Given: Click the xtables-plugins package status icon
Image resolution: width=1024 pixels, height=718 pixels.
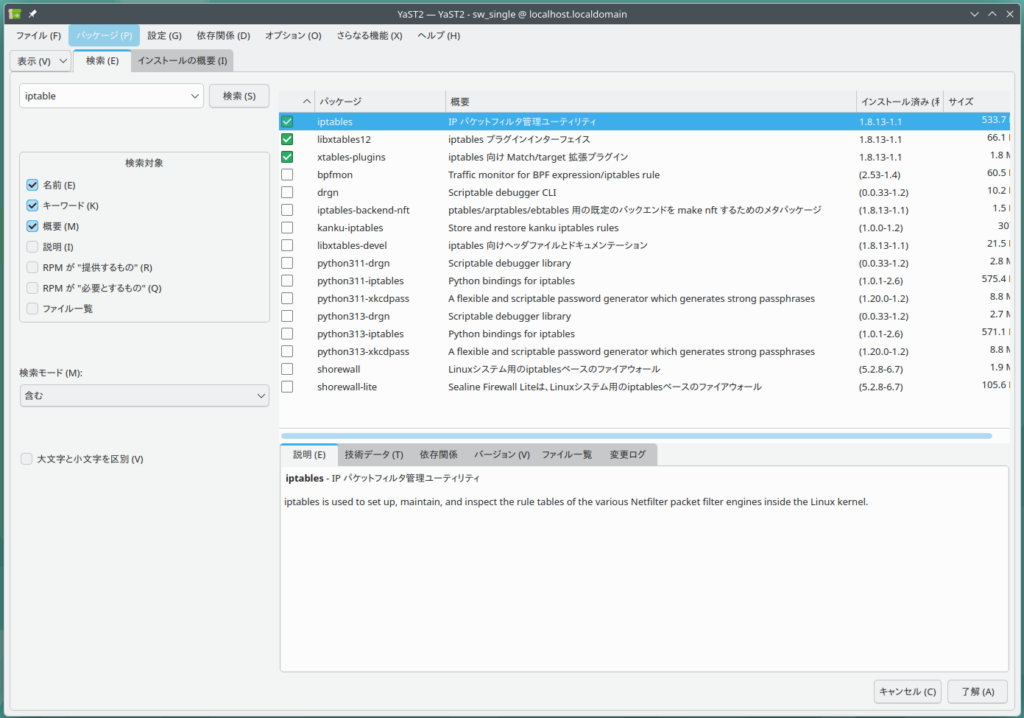Looking at the screenshot, I should pos(287,157).
